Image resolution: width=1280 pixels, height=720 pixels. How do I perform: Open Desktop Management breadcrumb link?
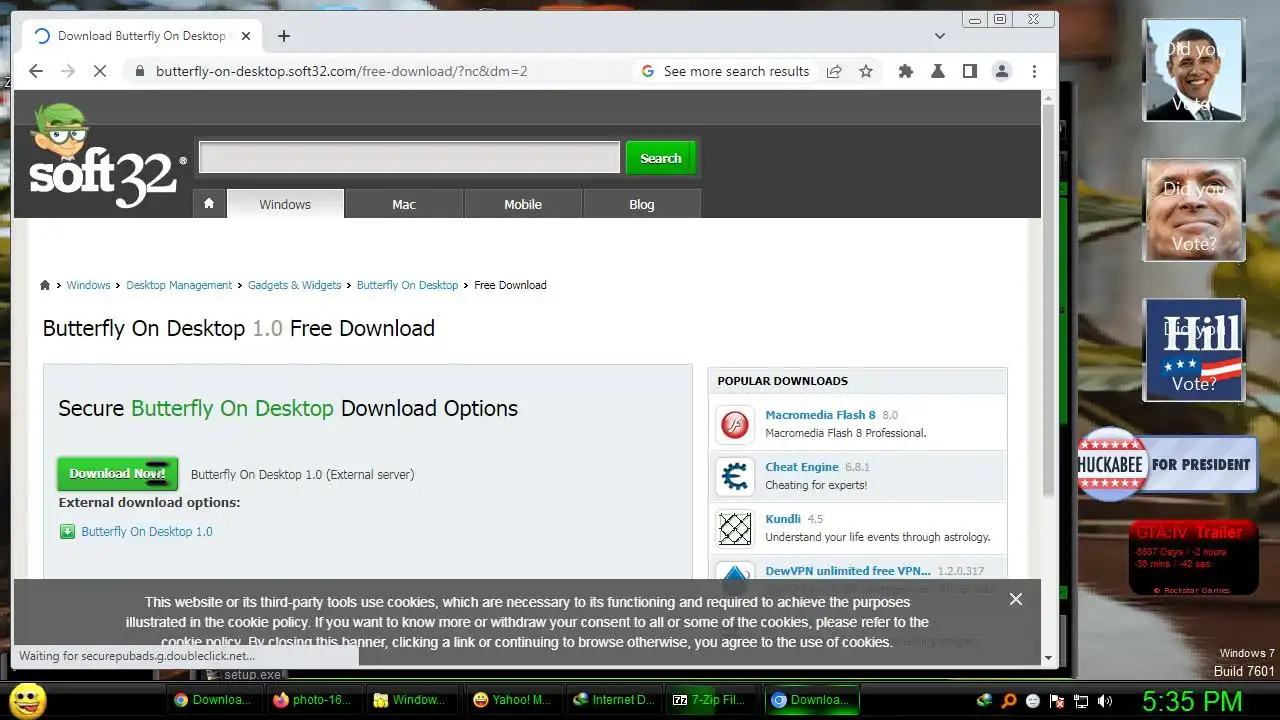tap(179, 285)
